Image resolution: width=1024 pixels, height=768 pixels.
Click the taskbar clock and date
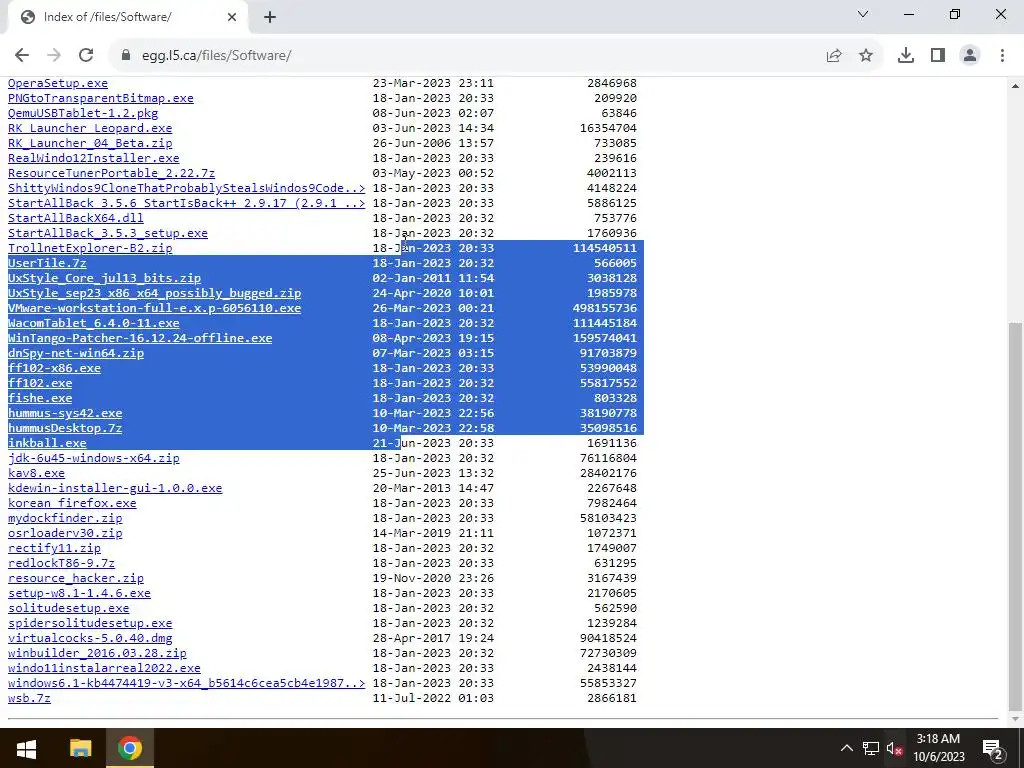(x=938, y=748)
